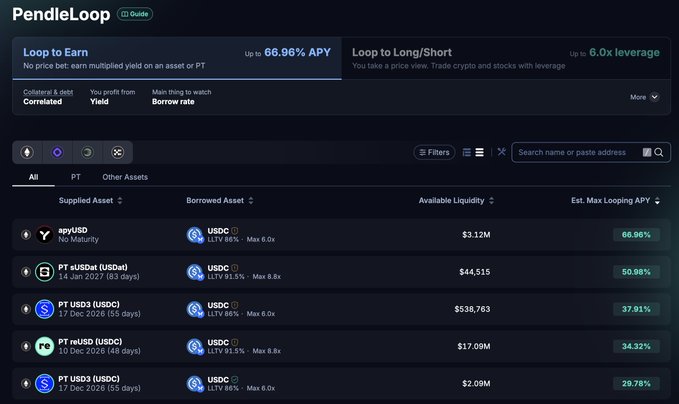This screenshot has width=679, height=404.
Task: Sort by Est. Max Looping APY column
Action: tap(615, 200)
